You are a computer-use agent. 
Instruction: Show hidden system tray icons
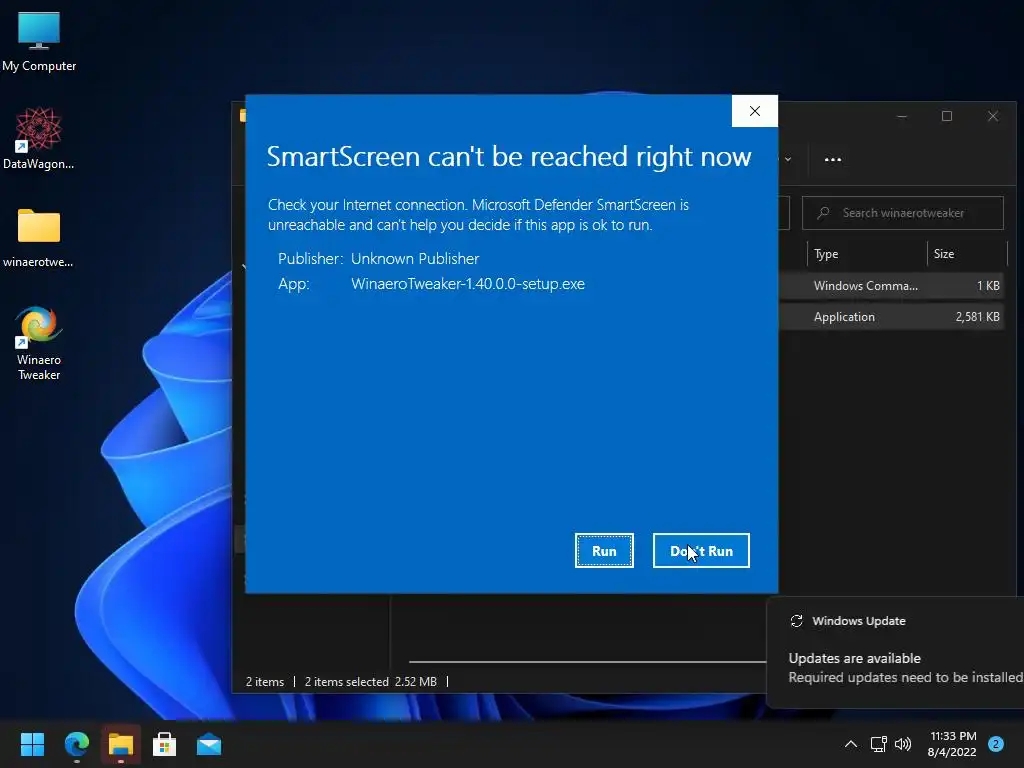click(851, 744)
